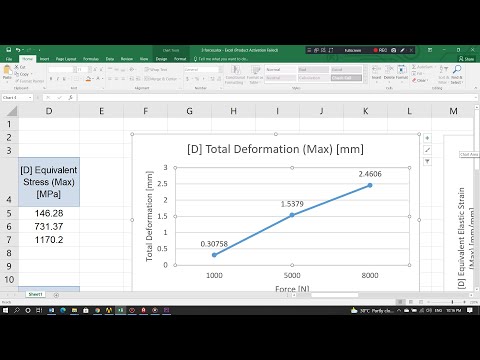The width and height of the screenshot is (480, 360).
Task: Click the Chart Styles brush button
Action: point(427,150)
